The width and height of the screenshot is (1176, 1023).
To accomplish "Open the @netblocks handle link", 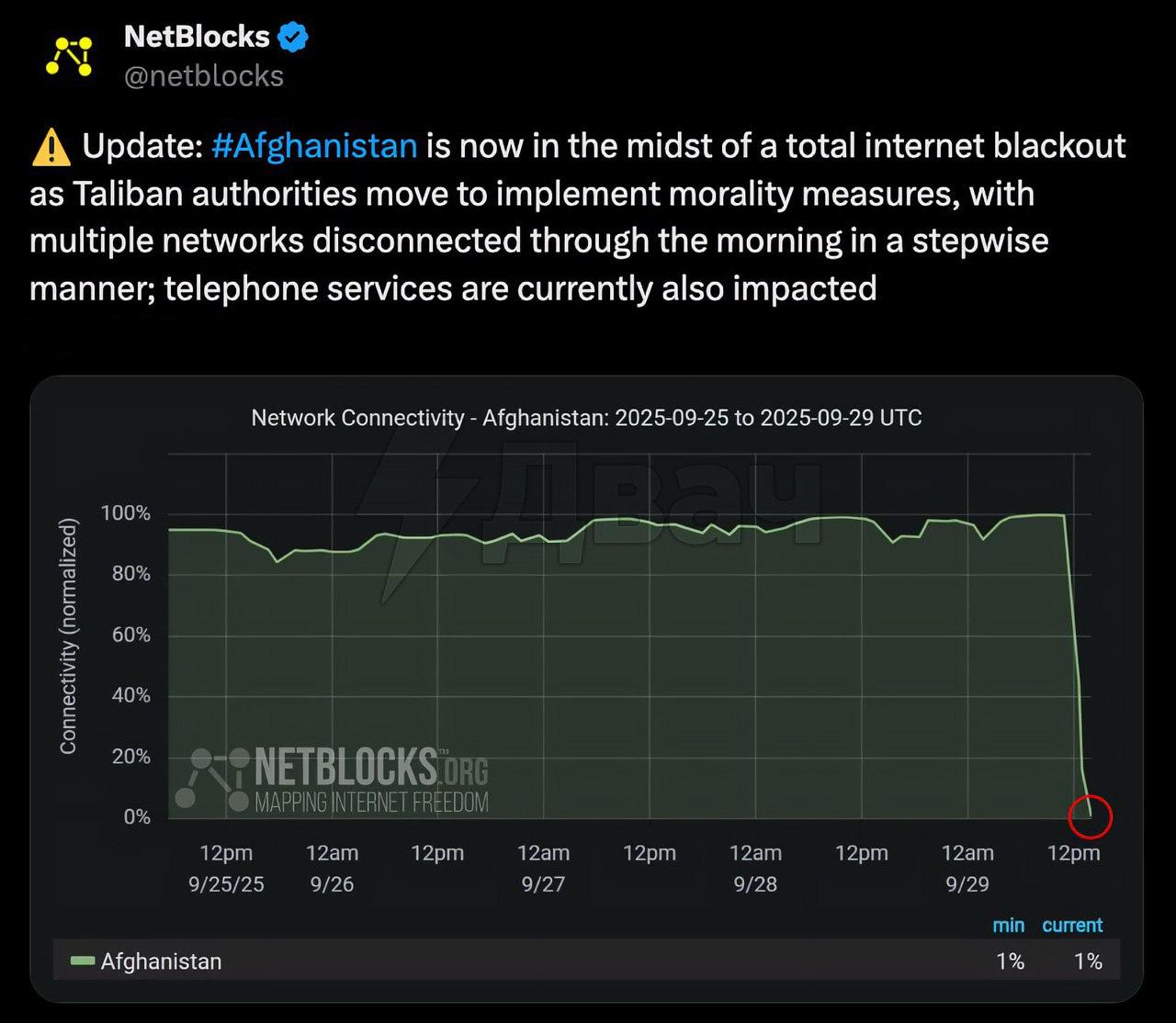I will pyautogui.click(x=204, y=75).
